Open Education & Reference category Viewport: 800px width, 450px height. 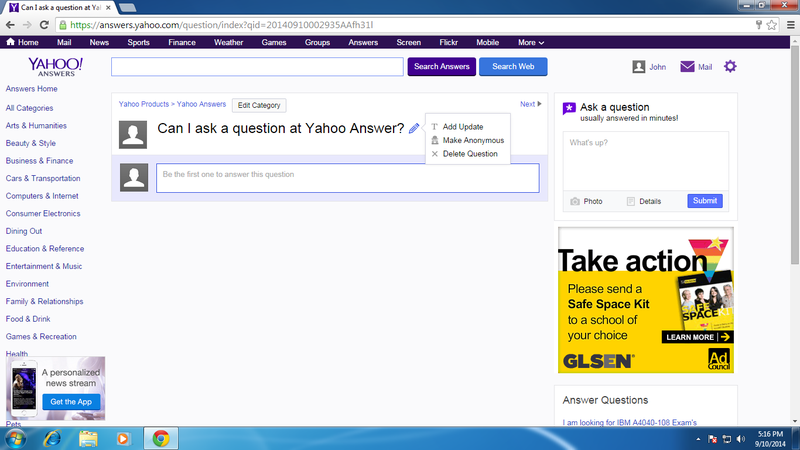(x=45, y=248)
